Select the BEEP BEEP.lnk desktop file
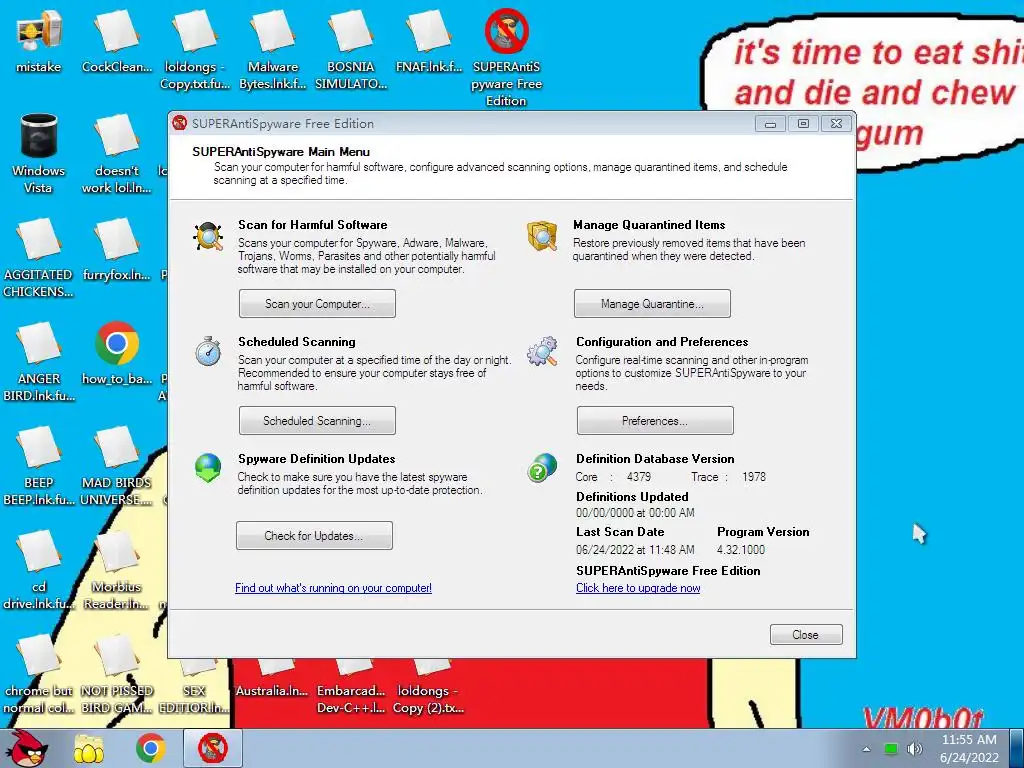 [x=39, y=466]
